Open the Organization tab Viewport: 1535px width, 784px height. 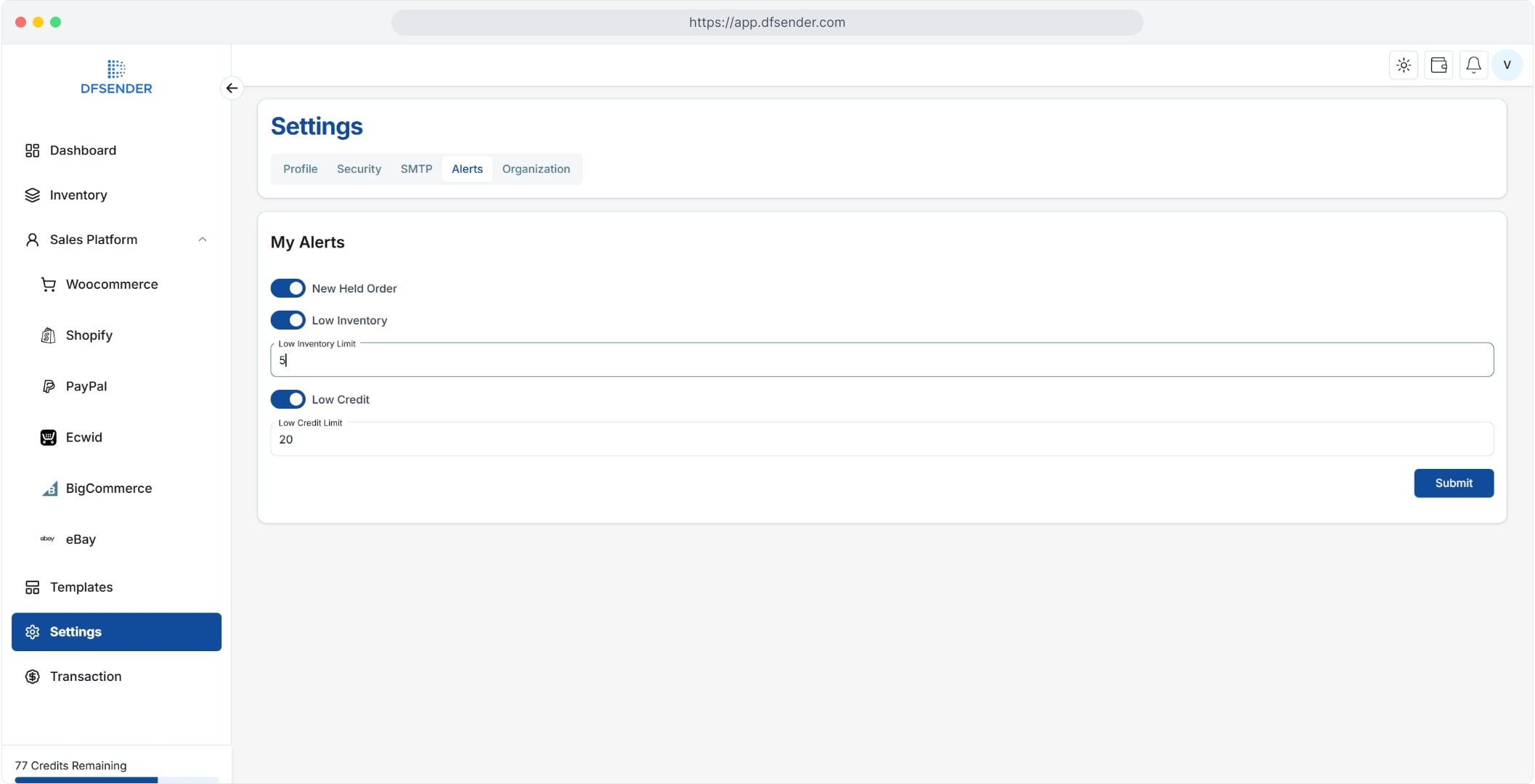536,169
